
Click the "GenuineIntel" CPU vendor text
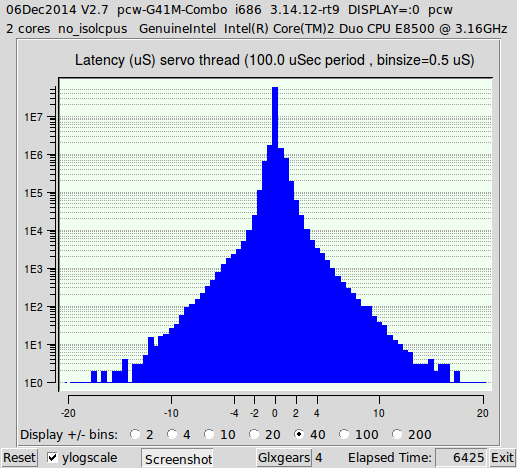pos(177,29)
